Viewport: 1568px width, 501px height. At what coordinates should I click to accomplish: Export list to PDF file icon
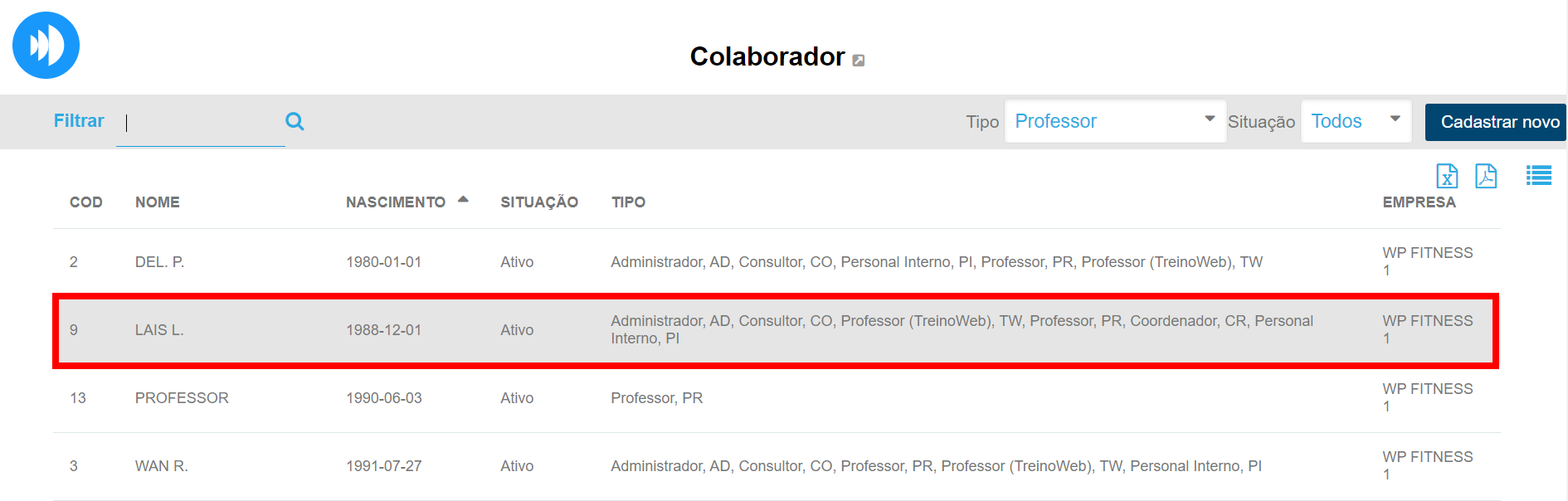point(1486,176)
